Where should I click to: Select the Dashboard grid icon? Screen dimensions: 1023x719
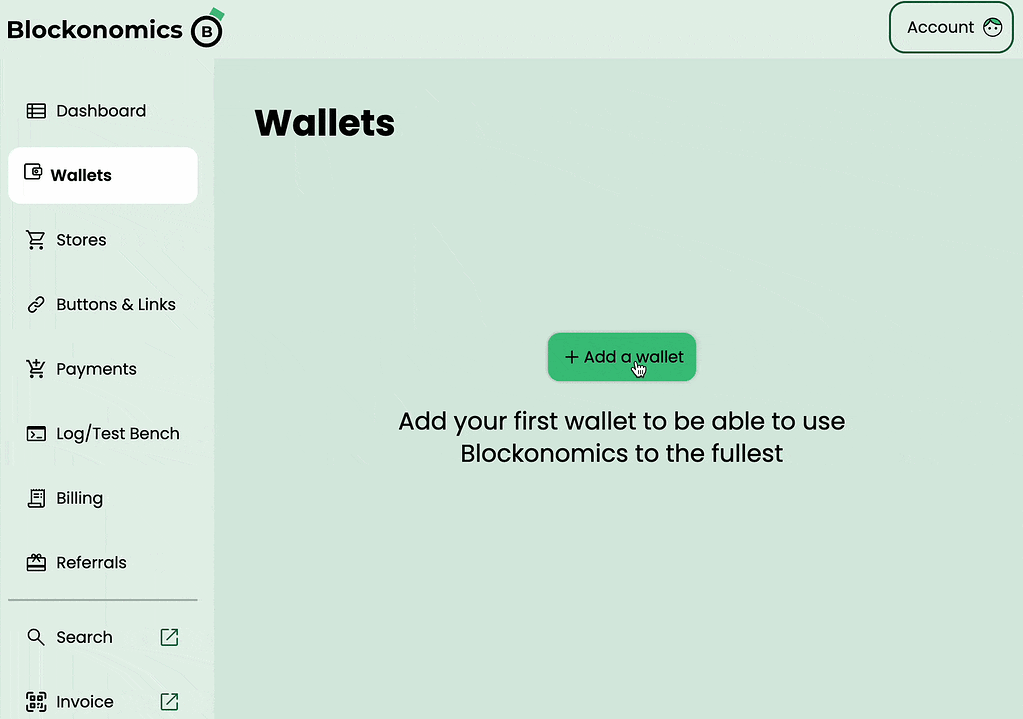[x=35, y=110]
